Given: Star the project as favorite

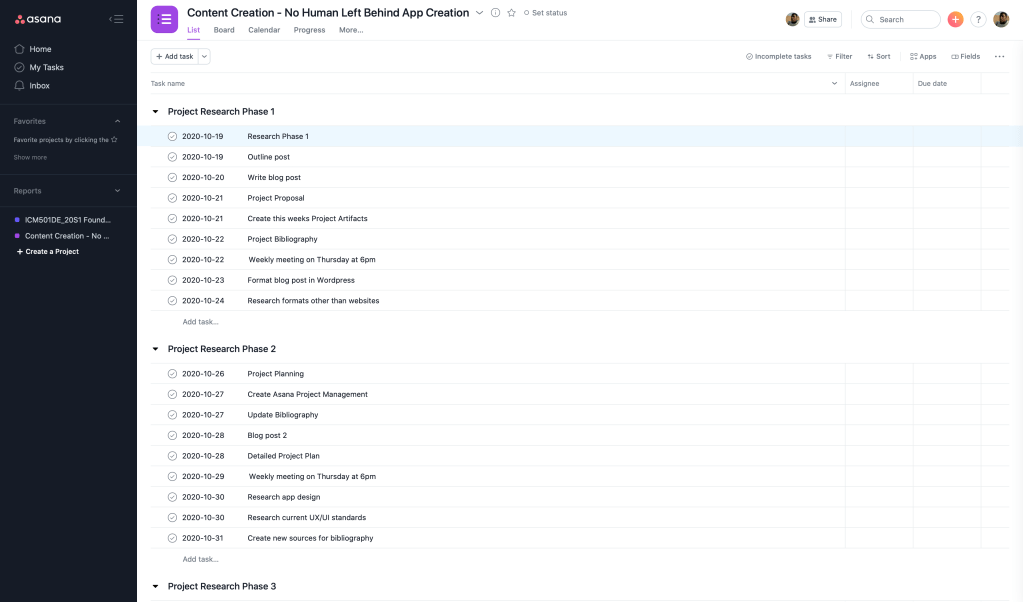Looking at the screenshot, I should click(511, 13).
